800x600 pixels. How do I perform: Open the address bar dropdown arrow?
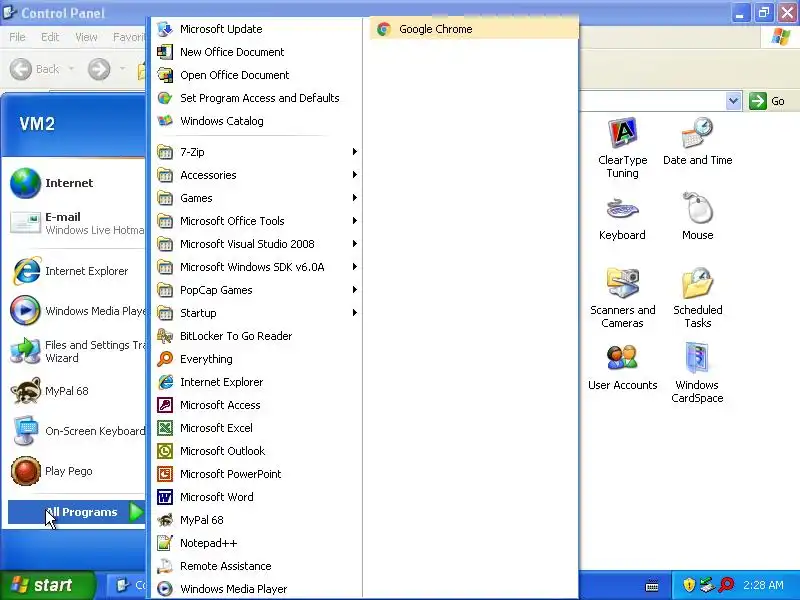pyautogui.click(x=733, y=101)
